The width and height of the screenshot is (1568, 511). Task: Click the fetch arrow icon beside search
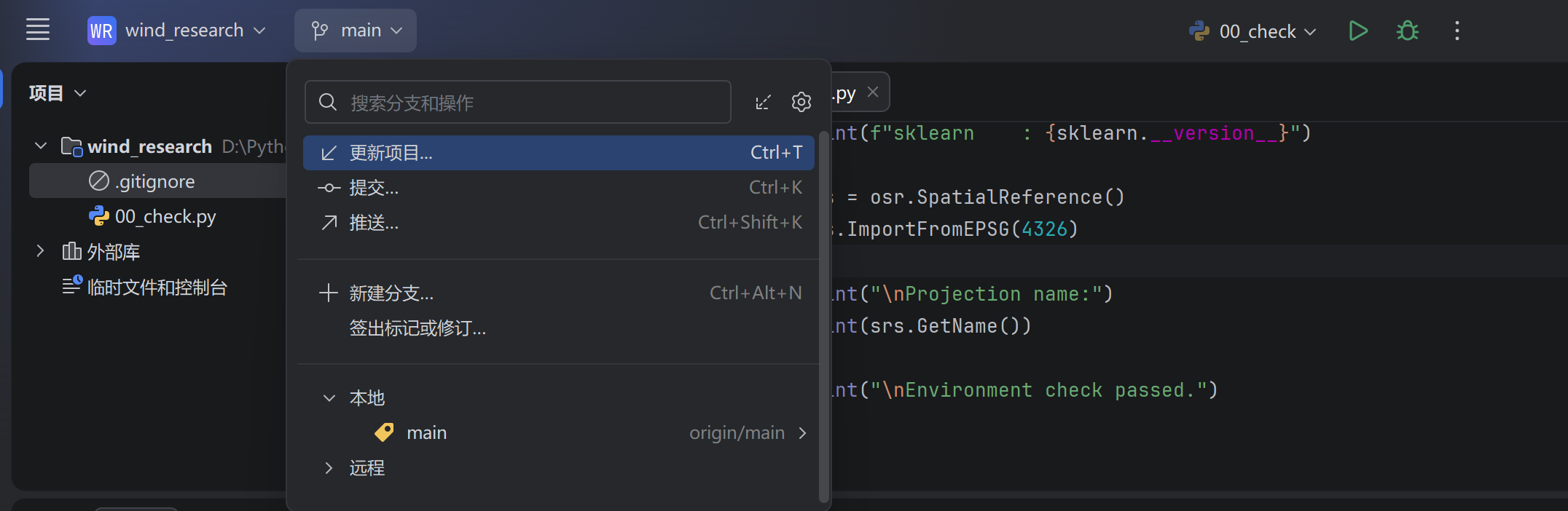(763, 102)
